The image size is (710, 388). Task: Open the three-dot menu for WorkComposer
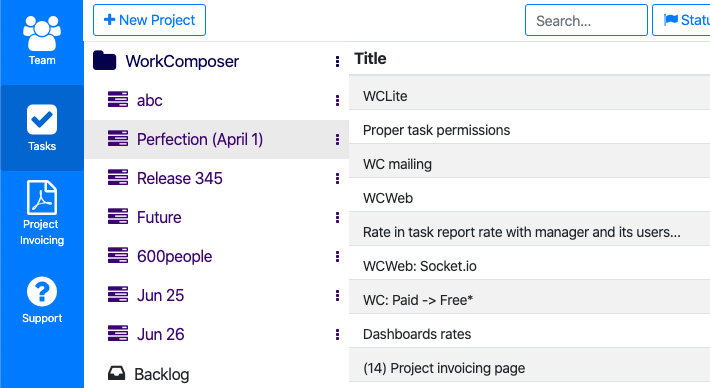pos(337,62)
